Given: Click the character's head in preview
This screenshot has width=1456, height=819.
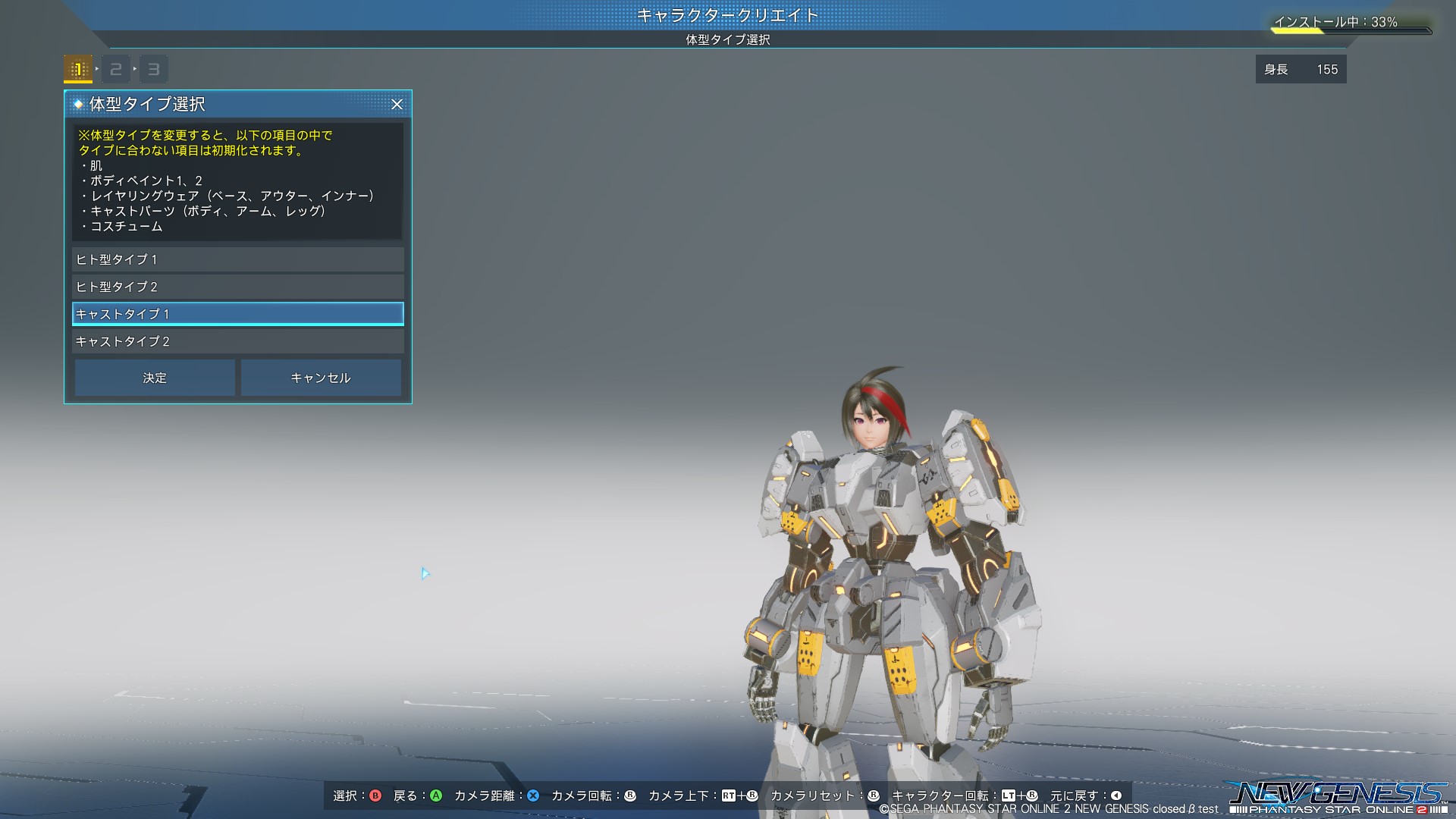Looking at the screenshot, I should point(874,409).
